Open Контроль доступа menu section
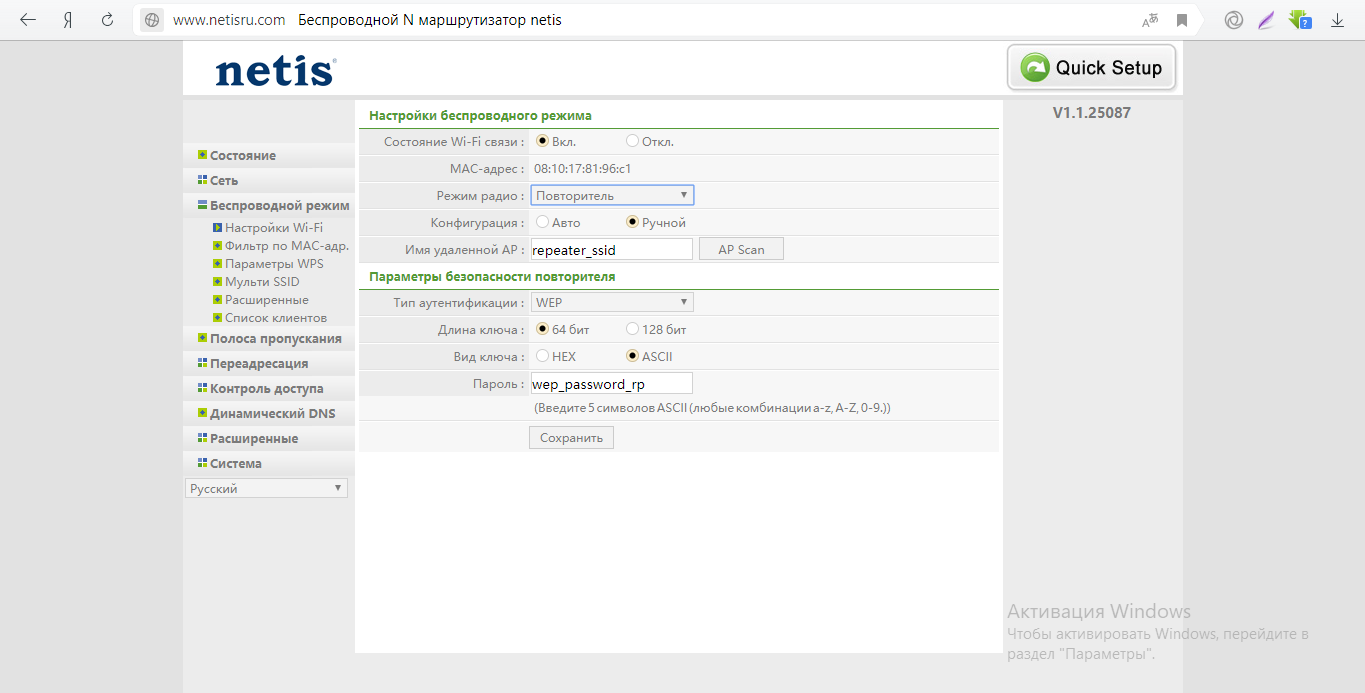Screen dimensions: 1365x693 click(x=267, y=388)
